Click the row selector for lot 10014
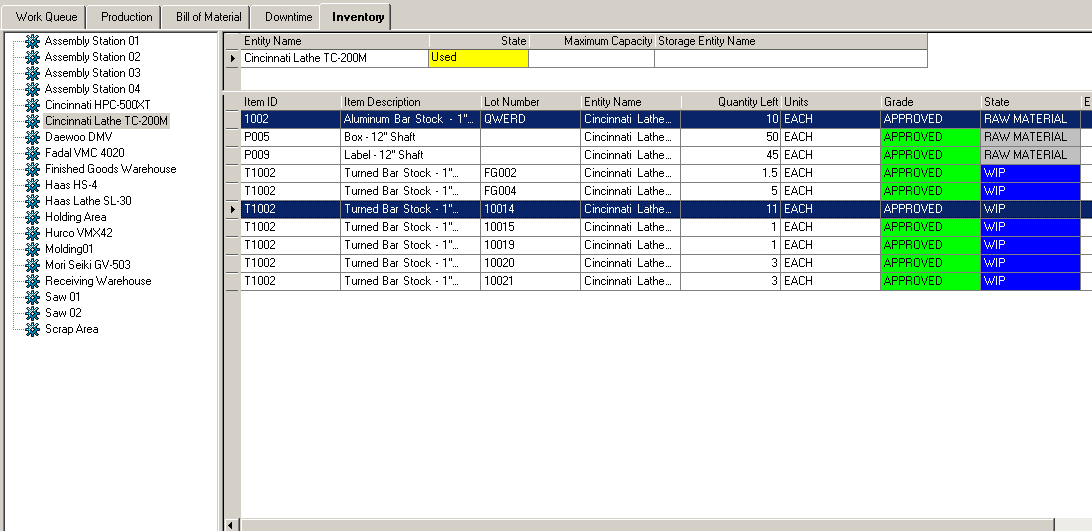 [233, 209]
